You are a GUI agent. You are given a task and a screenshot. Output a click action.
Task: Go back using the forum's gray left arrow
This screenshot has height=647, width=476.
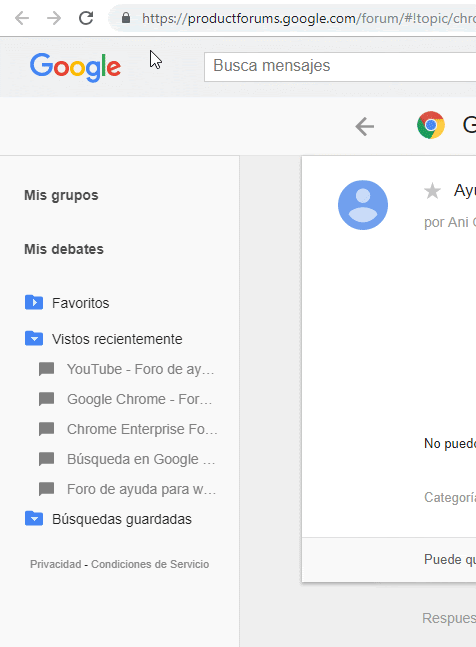[x=365, y=126]
